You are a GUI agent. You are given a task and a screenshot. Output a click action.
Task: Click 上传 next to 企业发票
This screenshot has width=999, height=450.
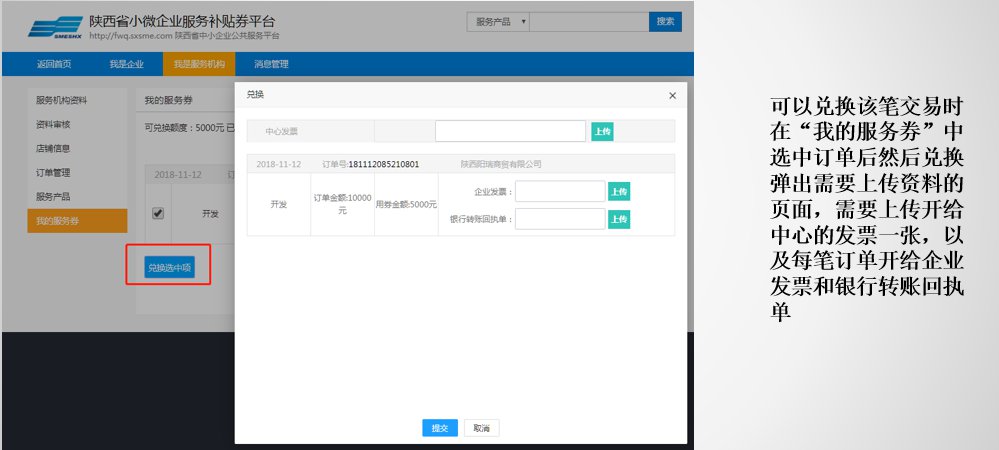[x=619, y=192]
